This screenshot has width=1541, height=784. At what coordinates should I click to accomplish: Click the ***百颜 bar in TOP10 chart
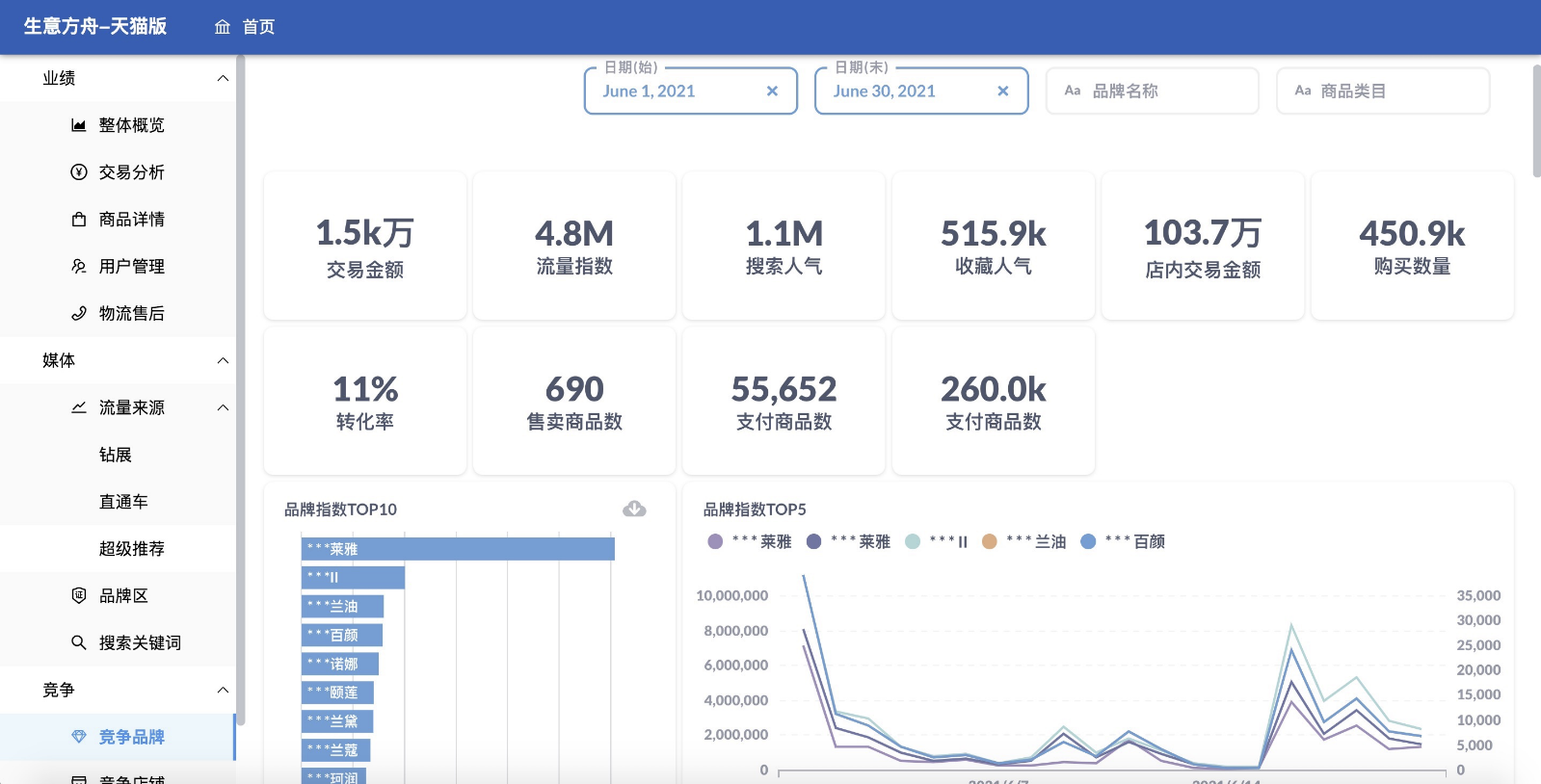(x=342, y=635)
